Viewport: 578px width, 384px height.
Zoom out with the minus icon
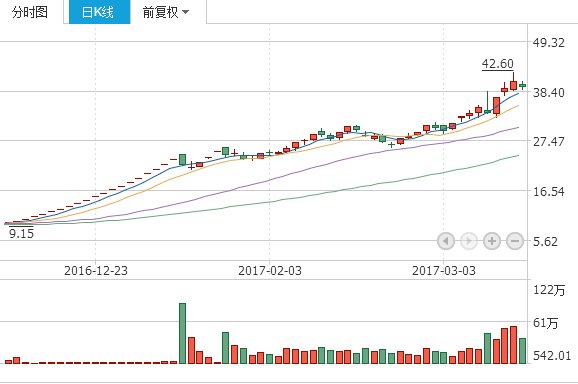click(515, 241)
